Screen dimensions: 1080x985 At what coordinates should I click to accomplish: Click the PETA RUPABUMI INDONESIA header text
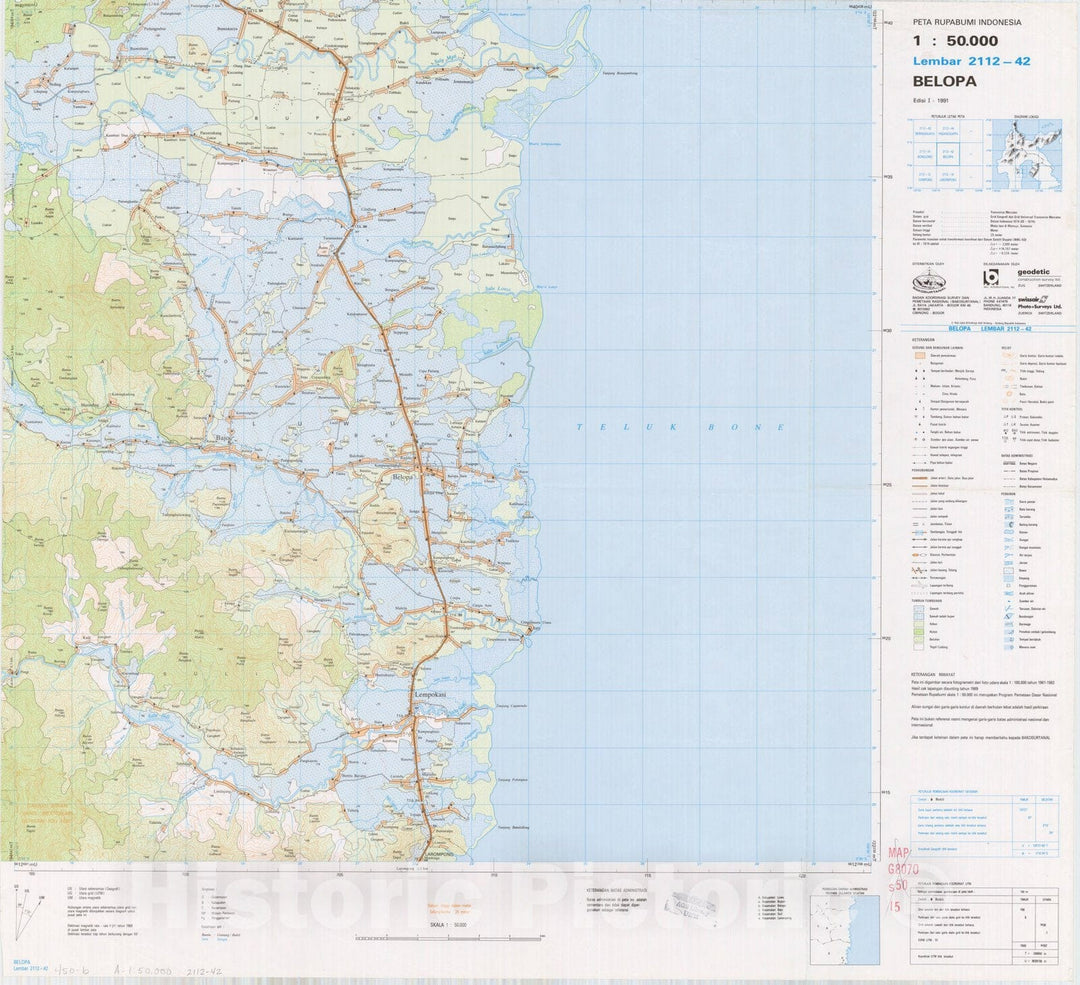click(967, 22)
